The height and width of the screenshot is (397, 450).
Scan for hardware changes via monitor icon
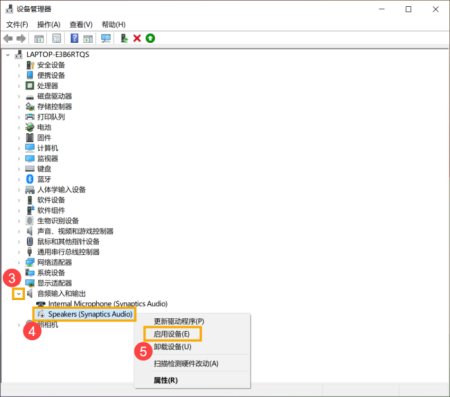pos(106,39)
